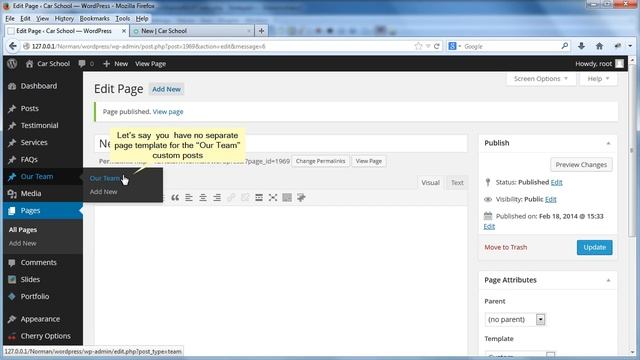The width and height of the screenshot is (640, 360).
Task: Switch editor to Visual tab
Action: pos(430,182)
